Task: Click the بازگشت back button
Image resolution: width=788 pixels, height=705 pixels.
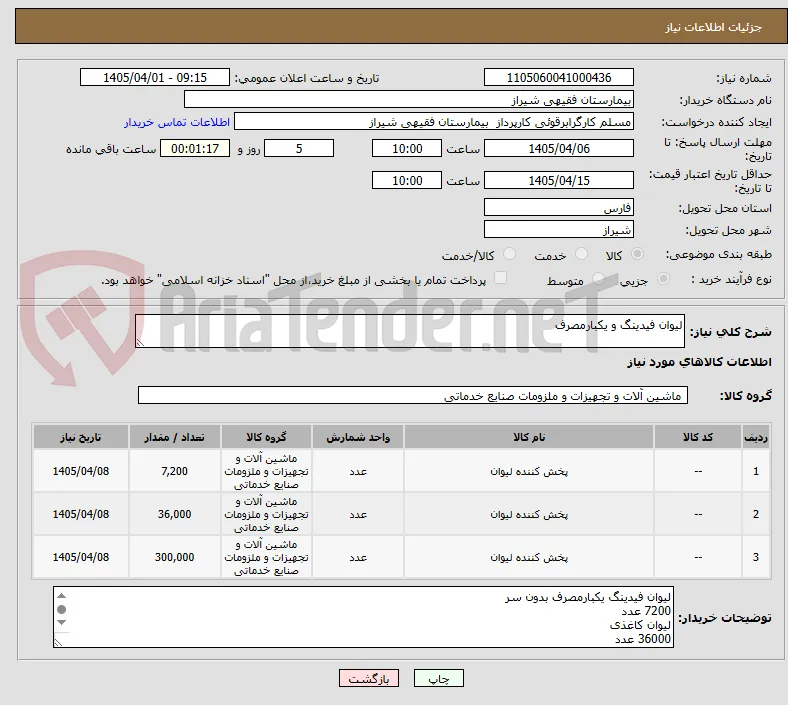Action: (368, 678)
